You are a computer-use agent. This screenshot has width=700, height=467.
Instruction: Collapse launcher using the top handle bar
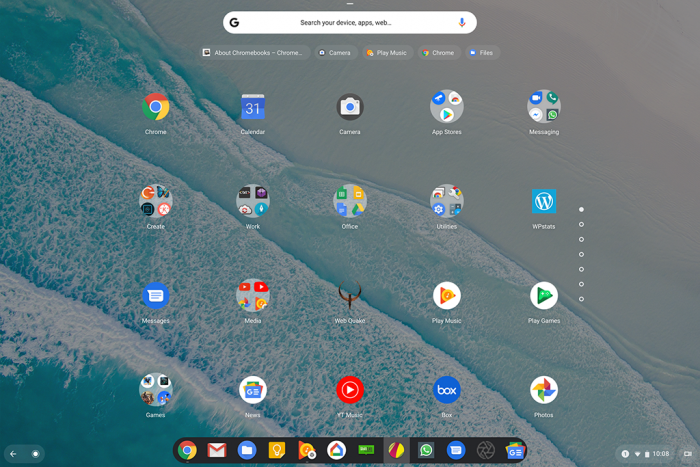(350, 4)
